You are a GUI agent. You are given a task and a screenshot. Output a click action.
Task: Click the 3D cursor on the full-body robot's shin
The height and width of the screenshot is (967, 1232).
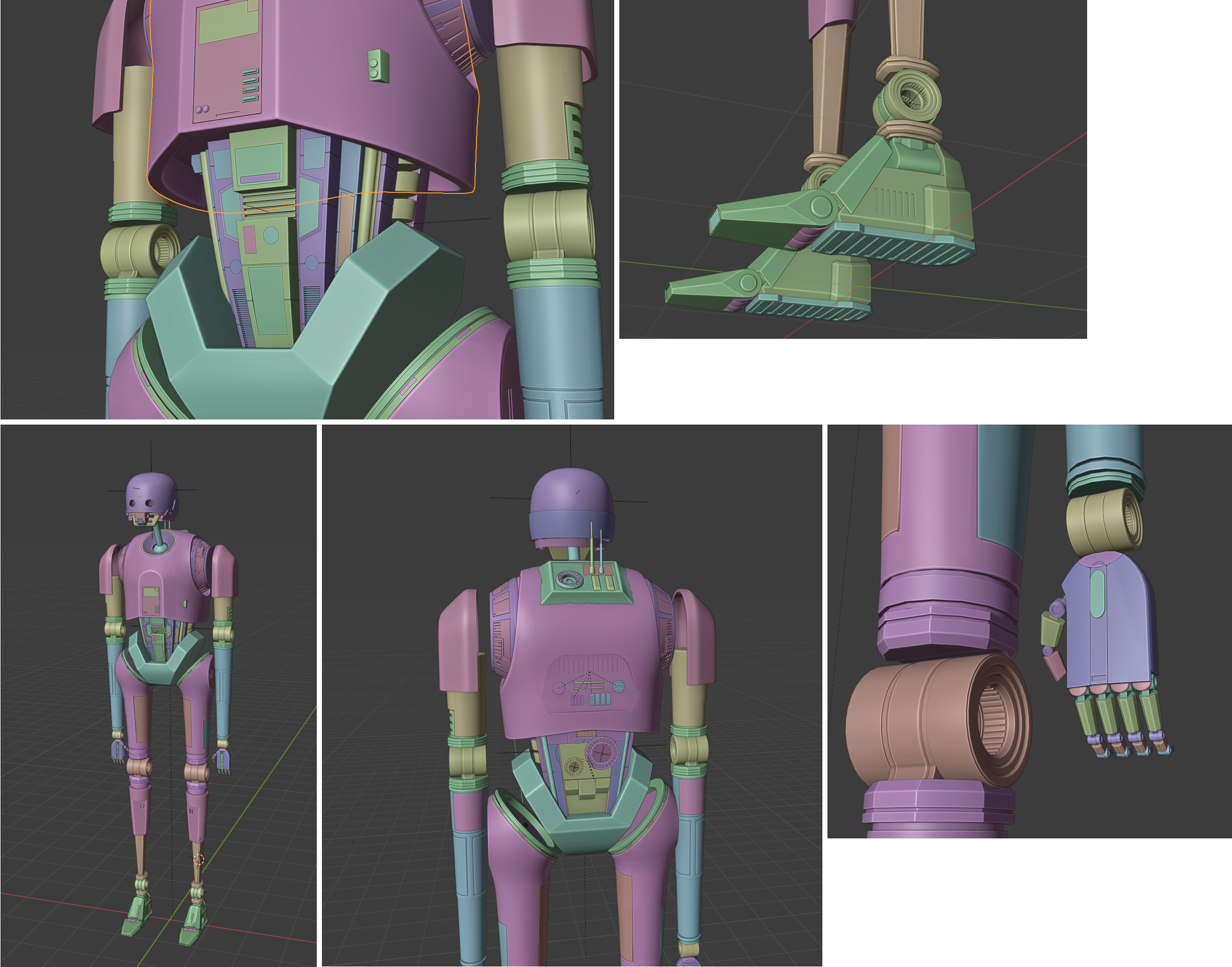[x=198, y=860]
